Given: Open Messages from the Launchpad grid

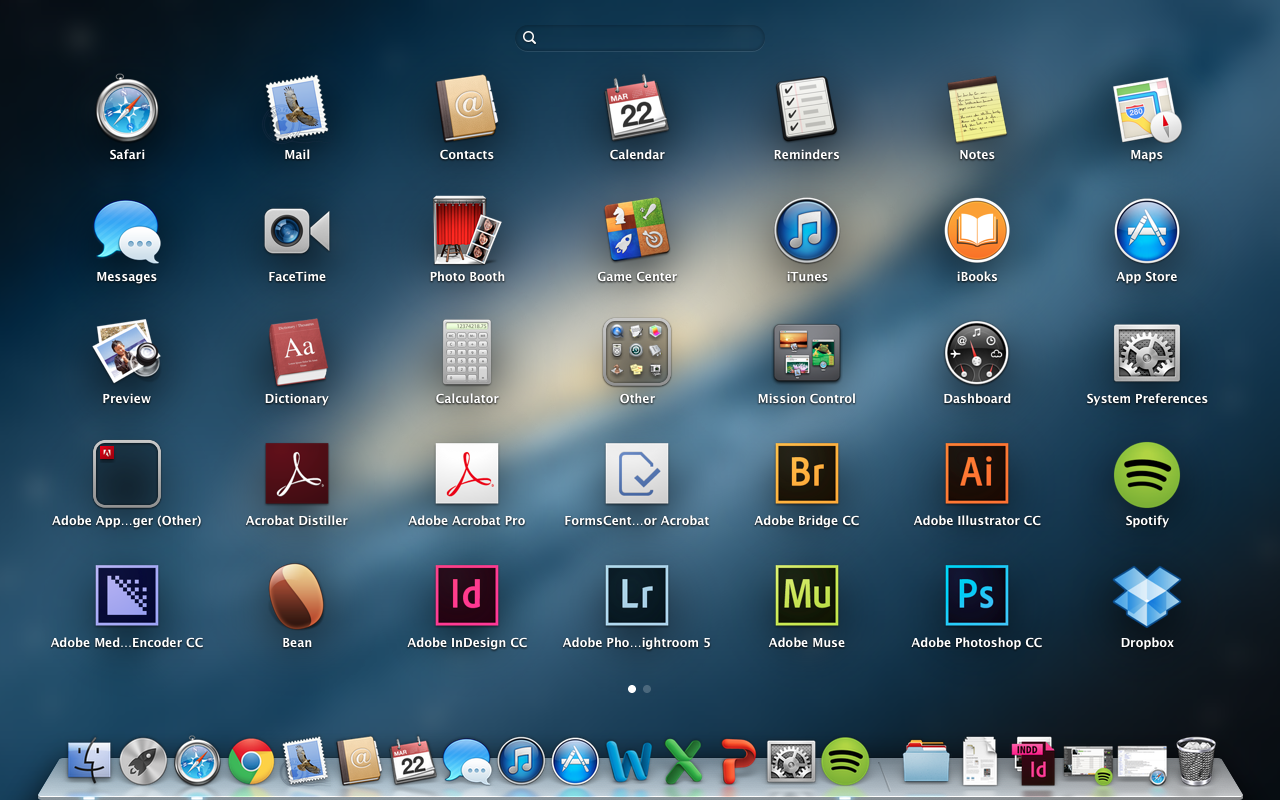Looking at the screenshot, I should pyautogui.click(x=127, y=231).
